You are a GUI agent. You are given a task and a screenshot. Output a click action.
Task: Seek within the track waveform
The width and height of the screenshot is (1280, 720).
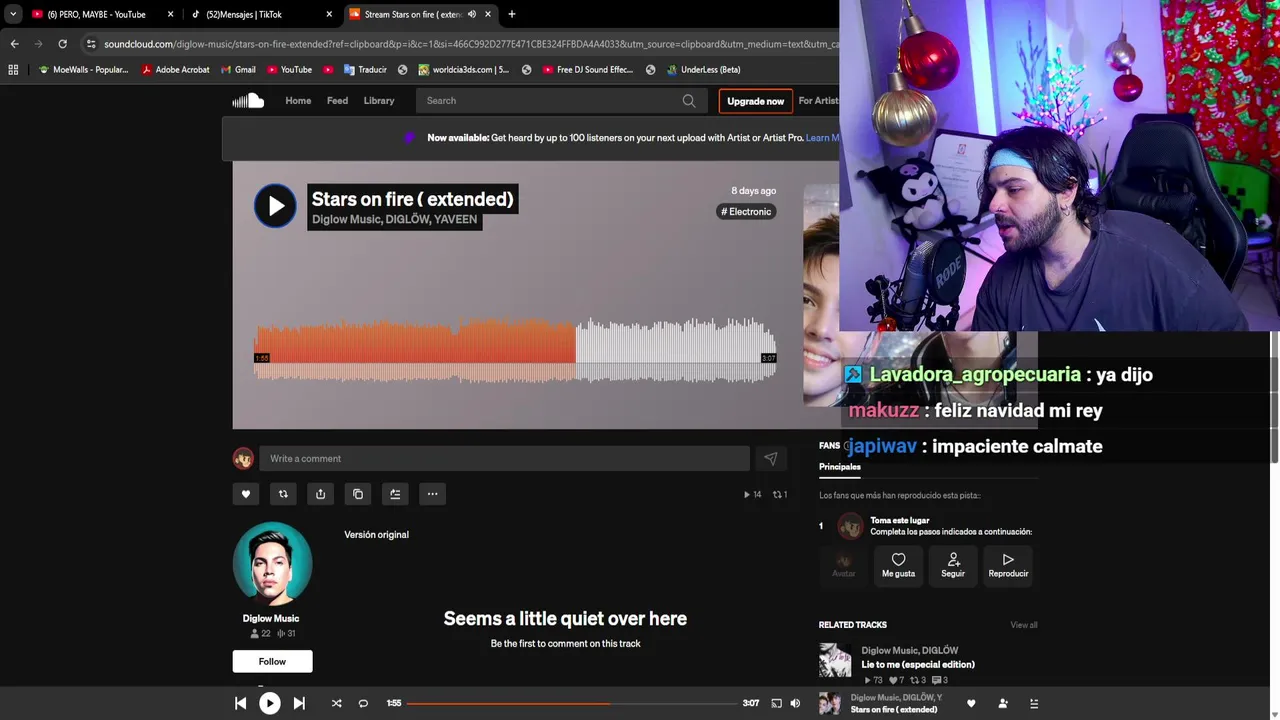tap(515, 349)
